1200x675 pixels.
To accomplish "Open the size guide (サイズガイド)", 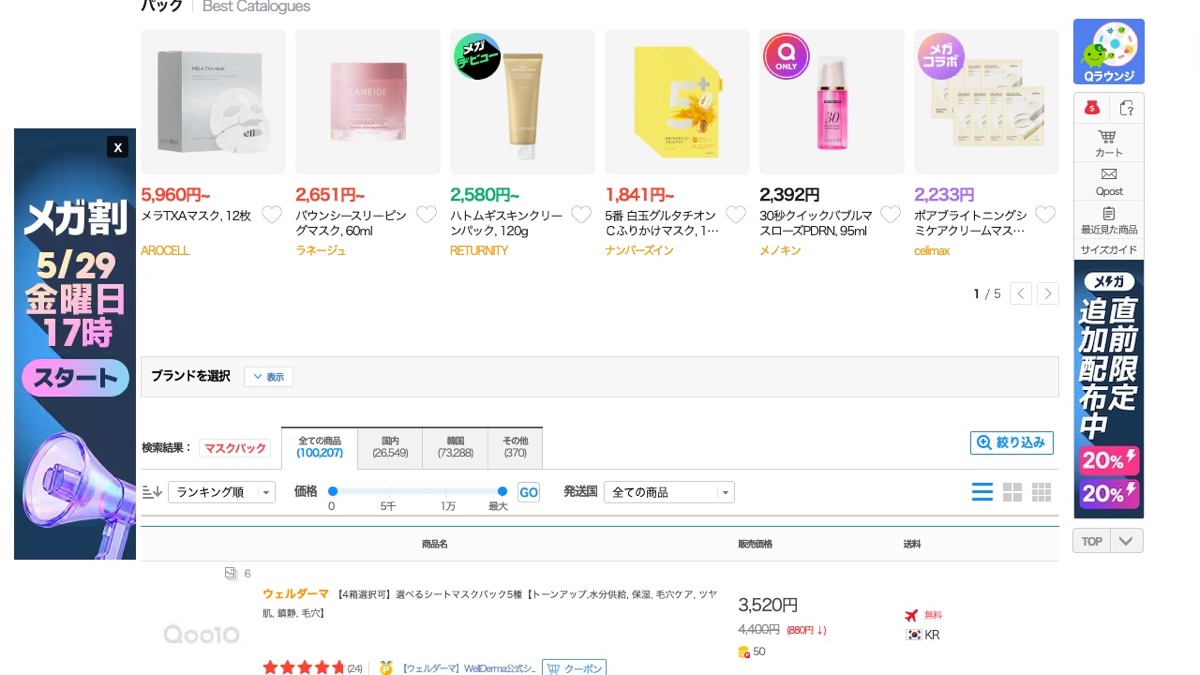I will click(x=1108, y=250).
